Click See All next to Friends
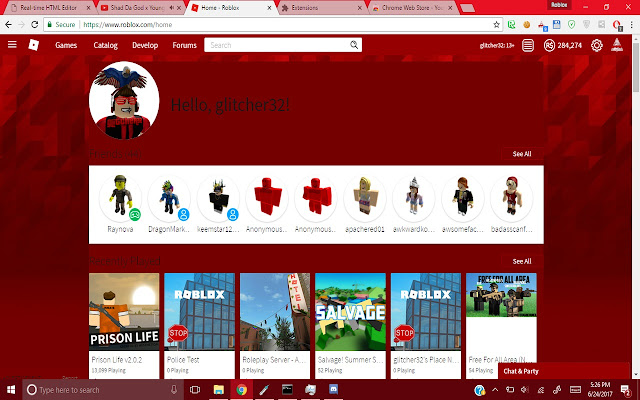 click(x=522, y=154)
